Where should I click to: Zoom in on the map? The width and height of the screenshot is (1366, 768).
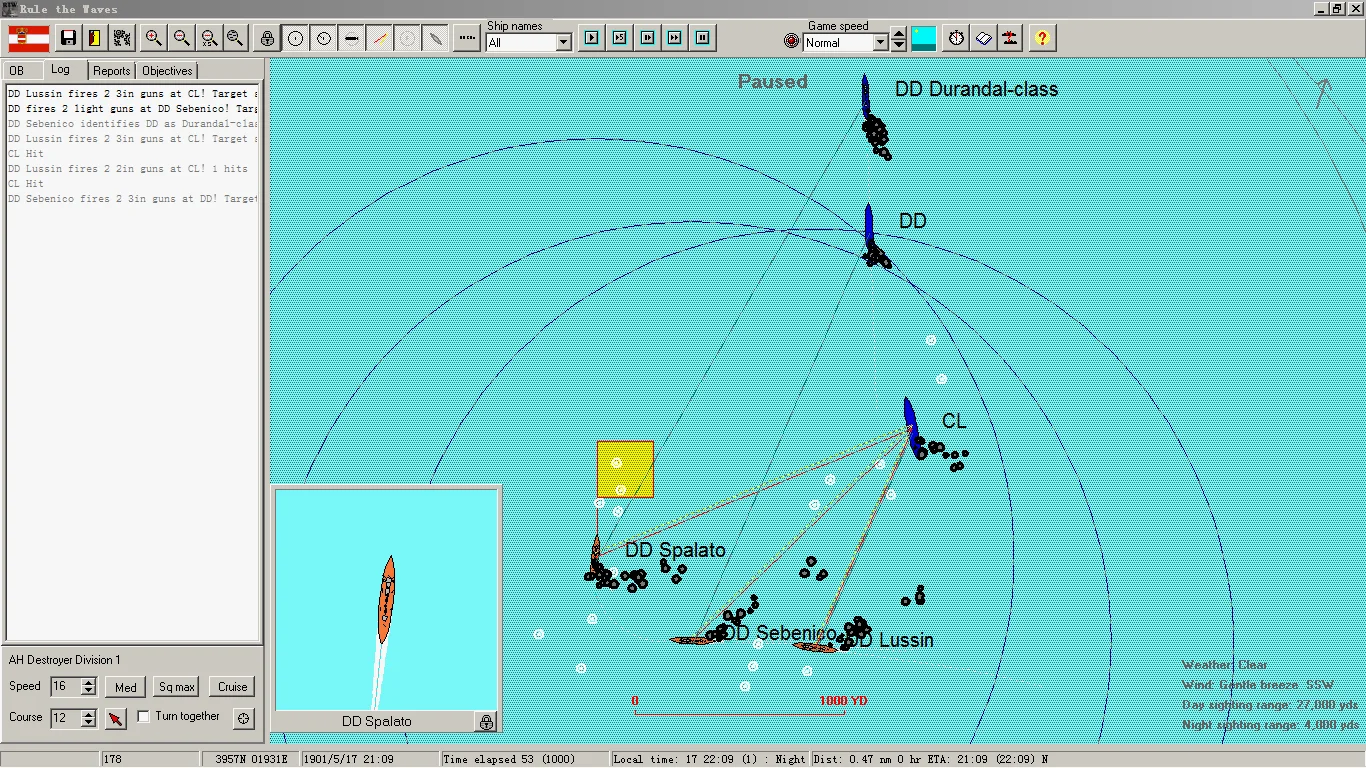[x=154, y=39]
